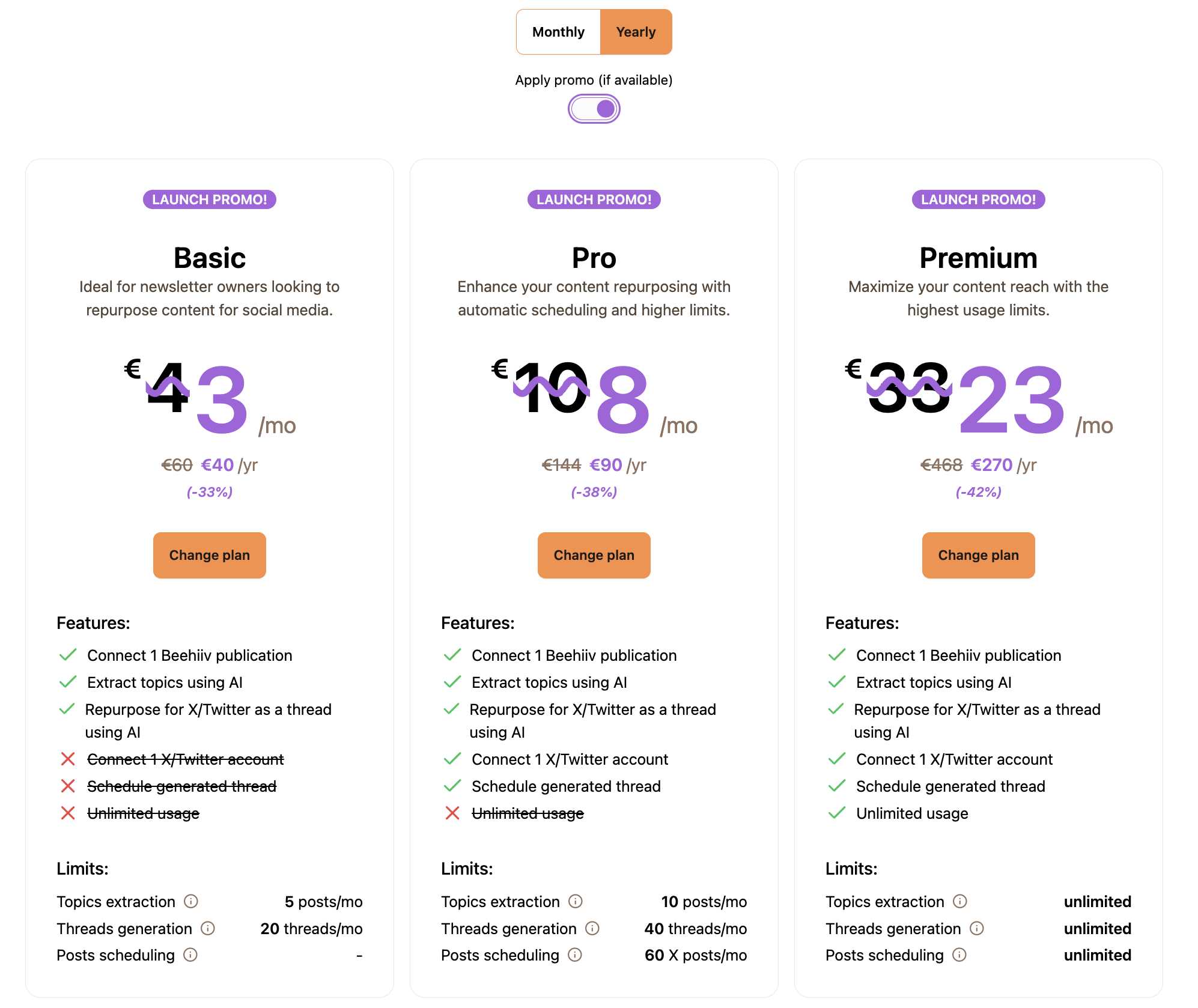
Task: Click the red X beside Pro Unlimited usage
Action: point(452,813)
